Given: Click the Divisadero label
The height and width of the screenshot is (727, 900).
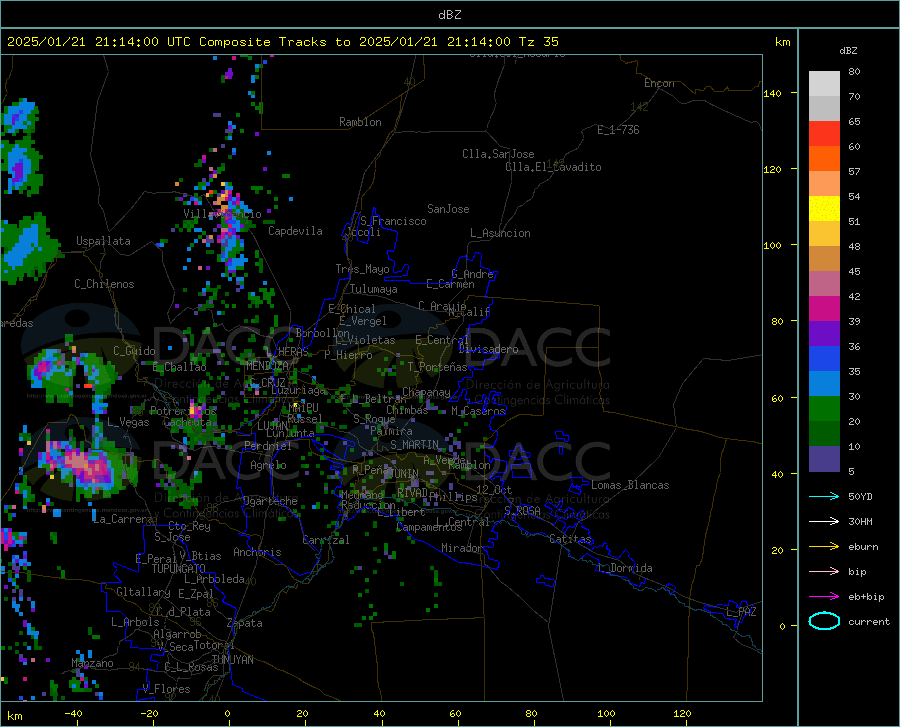Looking at the screenshot, I should pyautogui.click(x=488, y=349).
